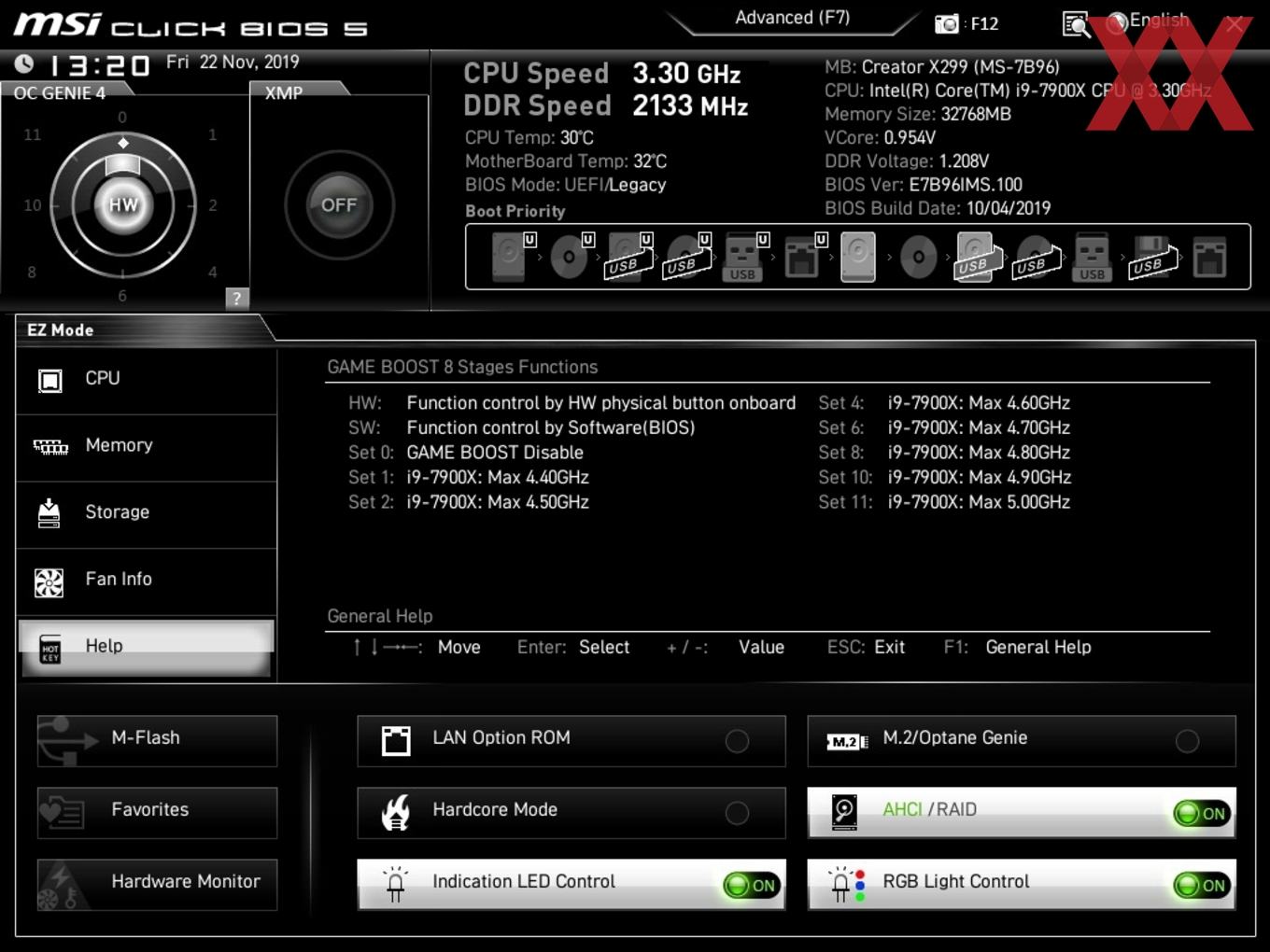Select the legacy hard disk boot icon
The image size is (1270, 952).
point(858,257)
